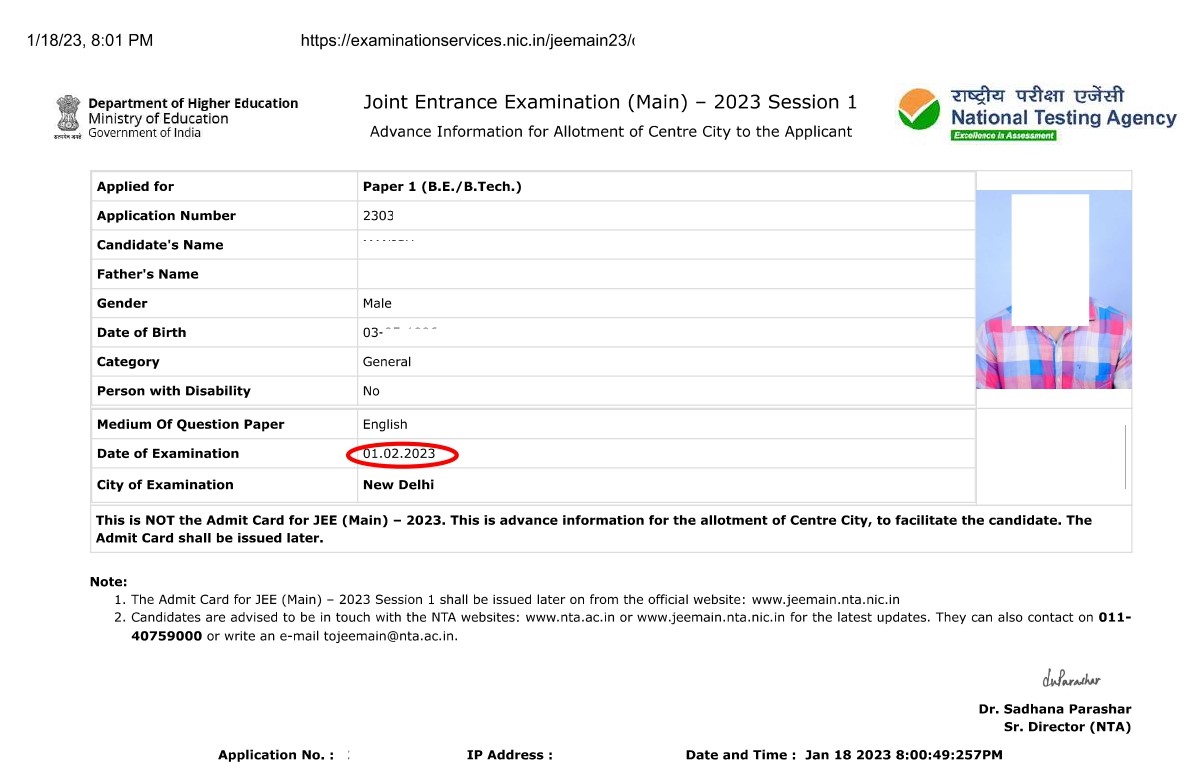Click Dr. Sadhana Parashar's signature image
Screen dimensions: 1196x766
pyautogui.click(x=1070, y=676)
